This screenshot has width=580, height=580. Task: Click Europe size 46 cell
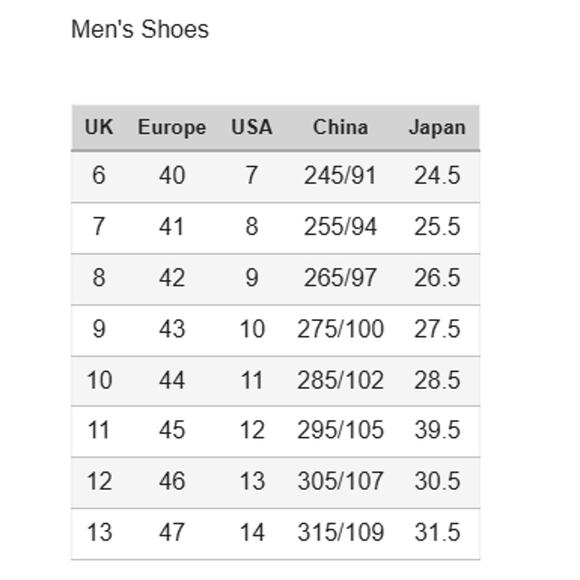click(172, 481)
